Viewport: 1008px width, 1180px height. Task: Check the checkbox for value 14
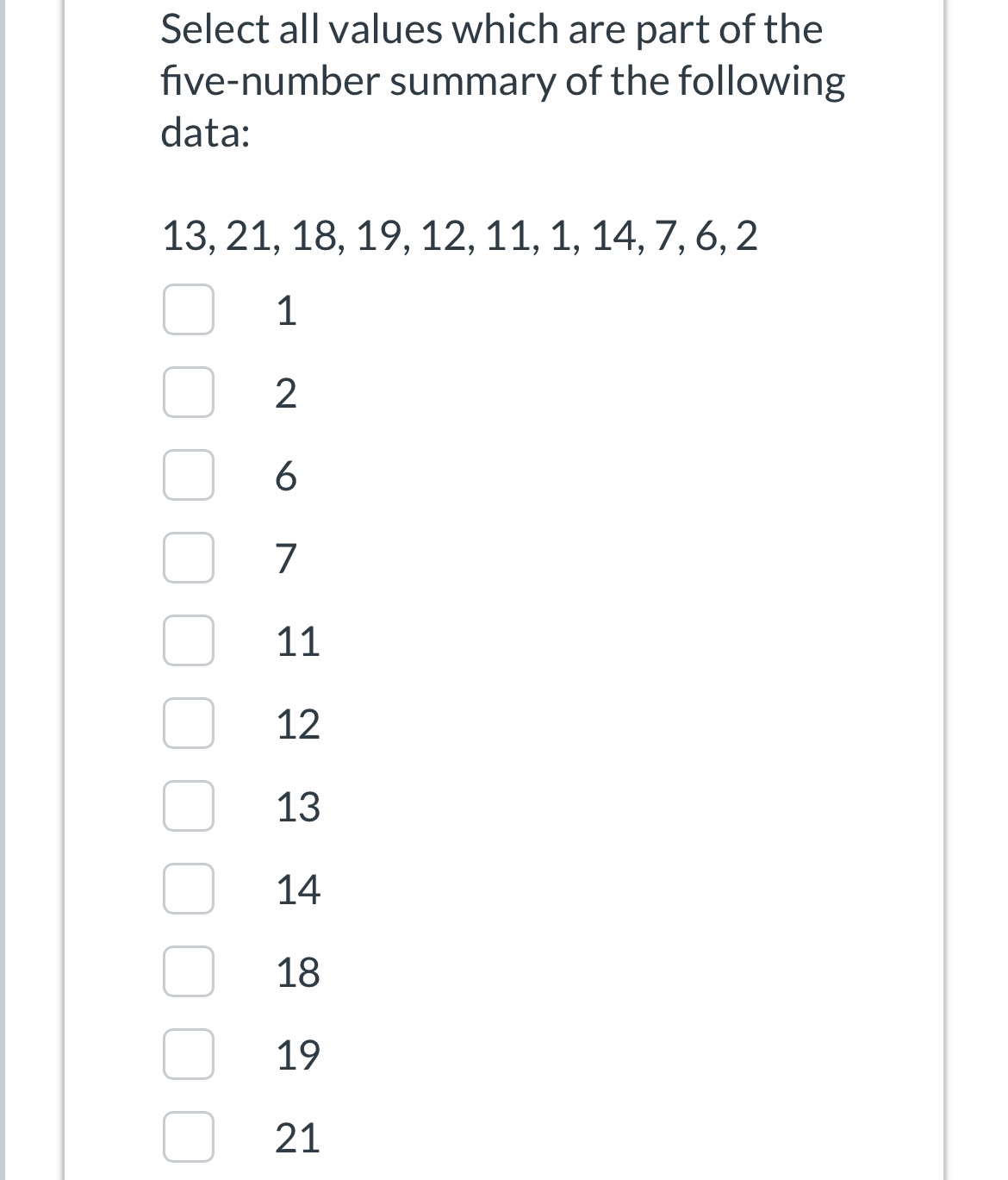pyautogui.click(x=188, y=890)
